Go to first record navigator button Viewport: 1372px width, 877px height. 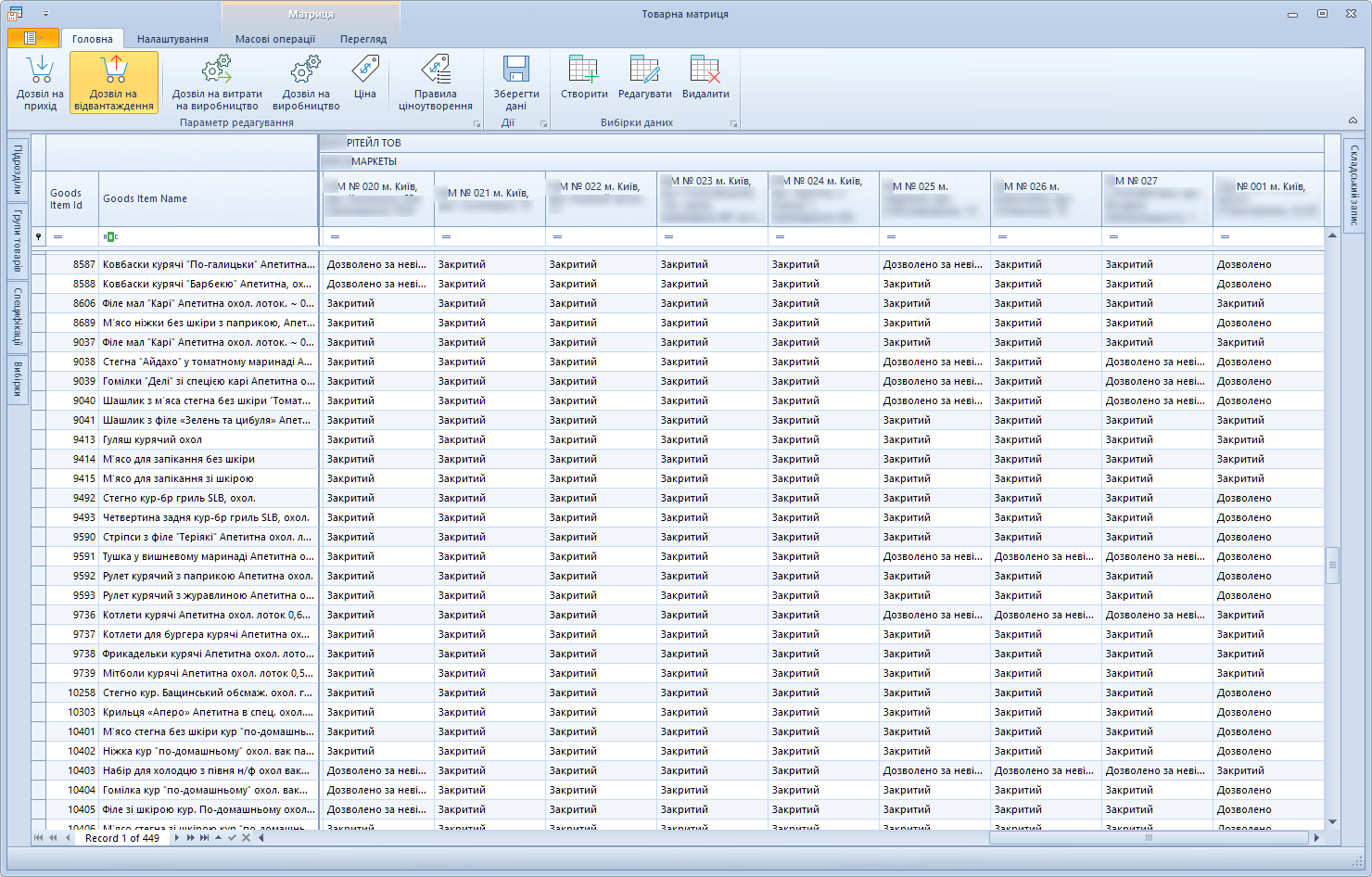pyautogui.click(x=38, y=838)
